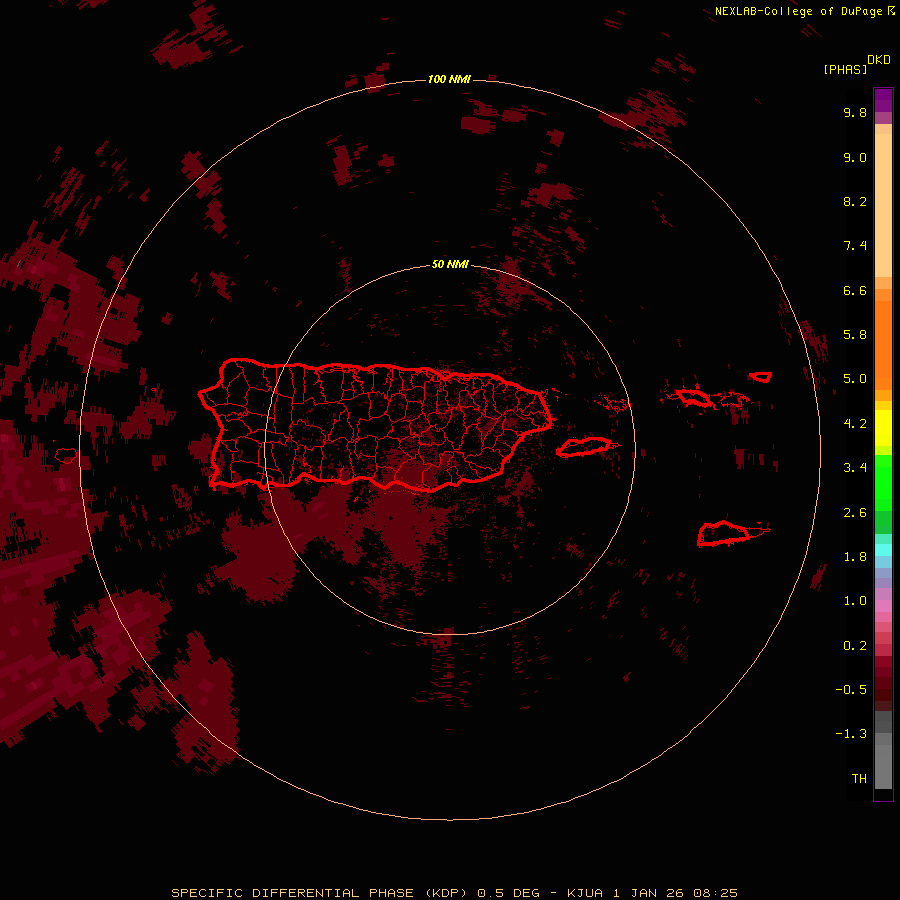Pick the purple top segment of color bar

point(883,100)
